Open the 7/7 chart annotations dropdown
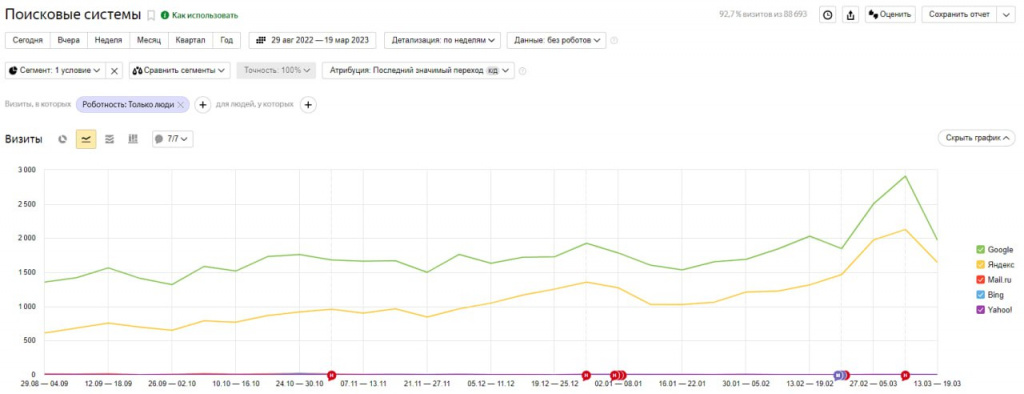The image size is (1024, 394). (172, 139)
